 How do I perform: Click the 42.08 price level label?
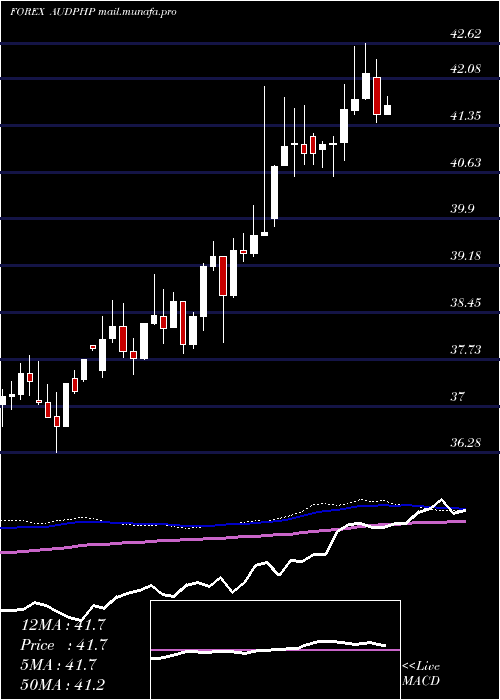[x=466, y=69]
